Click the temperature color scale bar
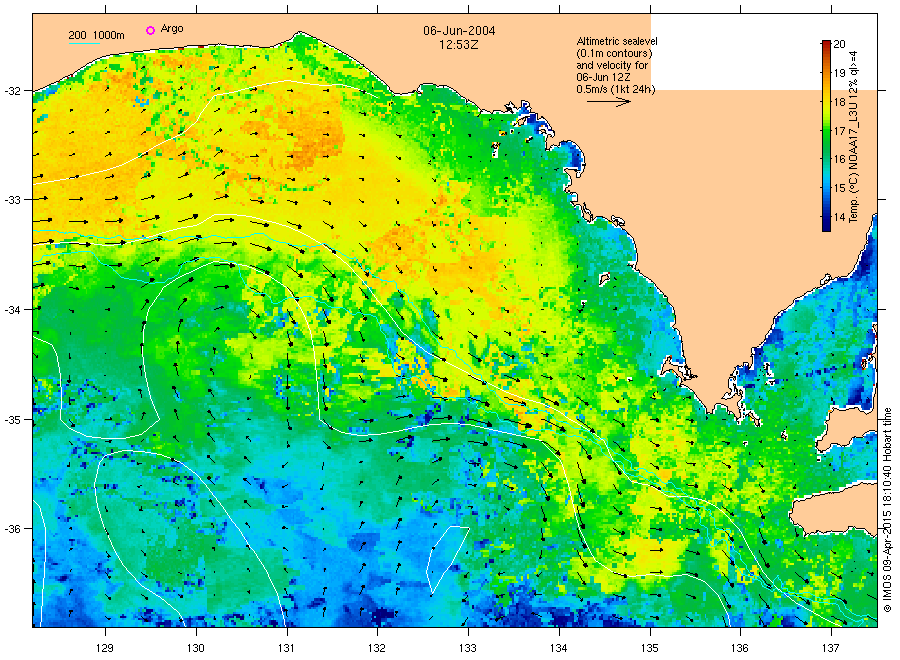 pyautogui.click(x=826, y=135)
